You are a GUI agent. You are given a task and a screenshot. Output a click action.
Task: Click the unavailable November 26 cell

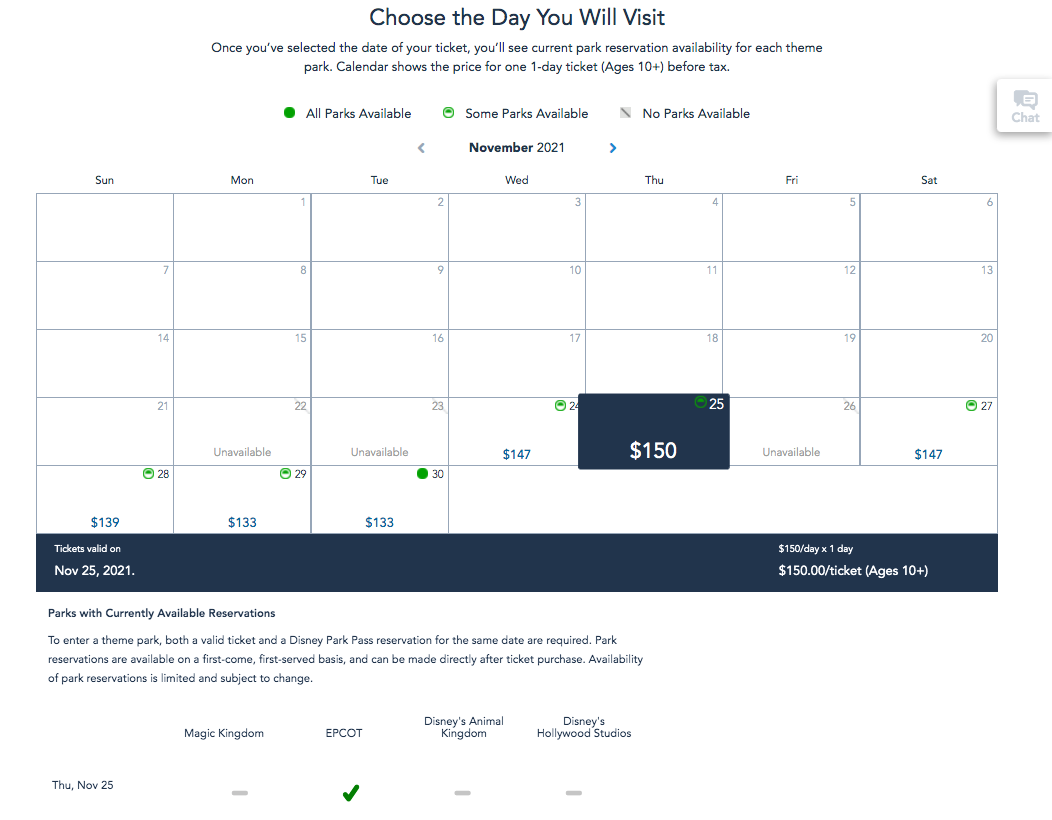(791, 432)
